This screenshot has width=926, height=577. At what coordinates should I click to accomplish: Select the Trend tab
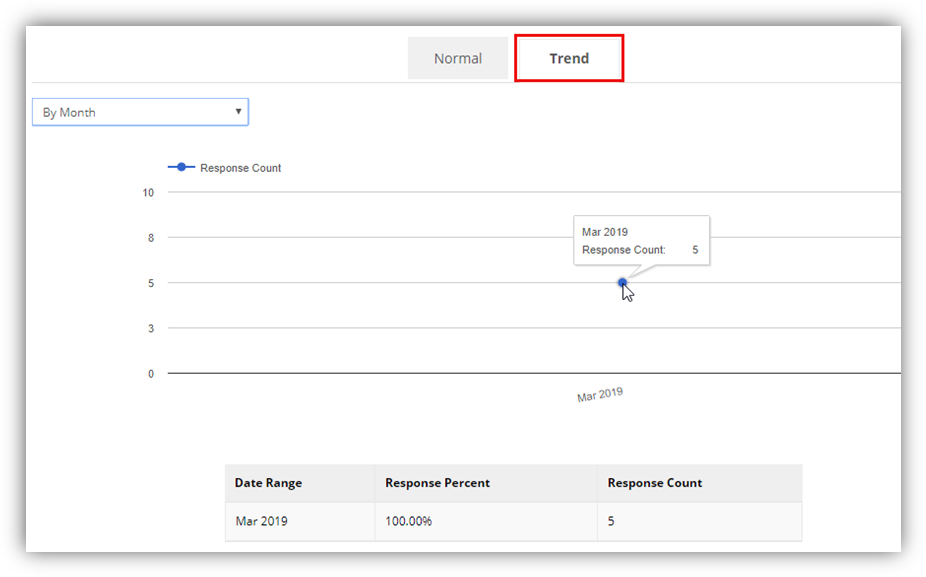[569, 58]
